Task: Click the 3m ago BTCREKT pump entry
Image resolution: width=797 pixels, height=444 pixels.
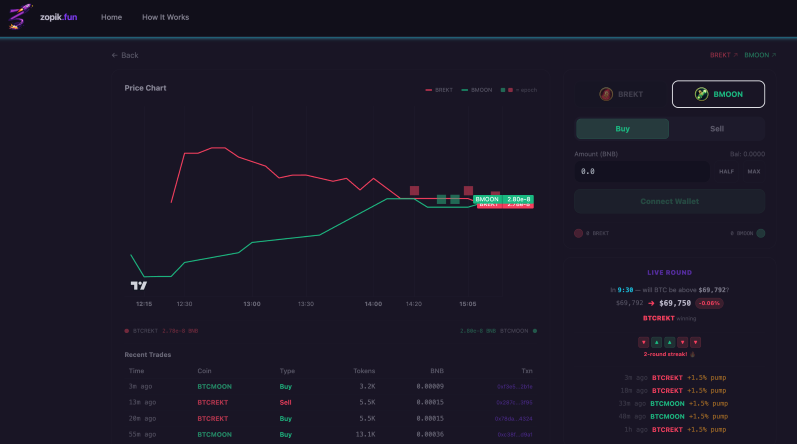Action: click(675, 377)
